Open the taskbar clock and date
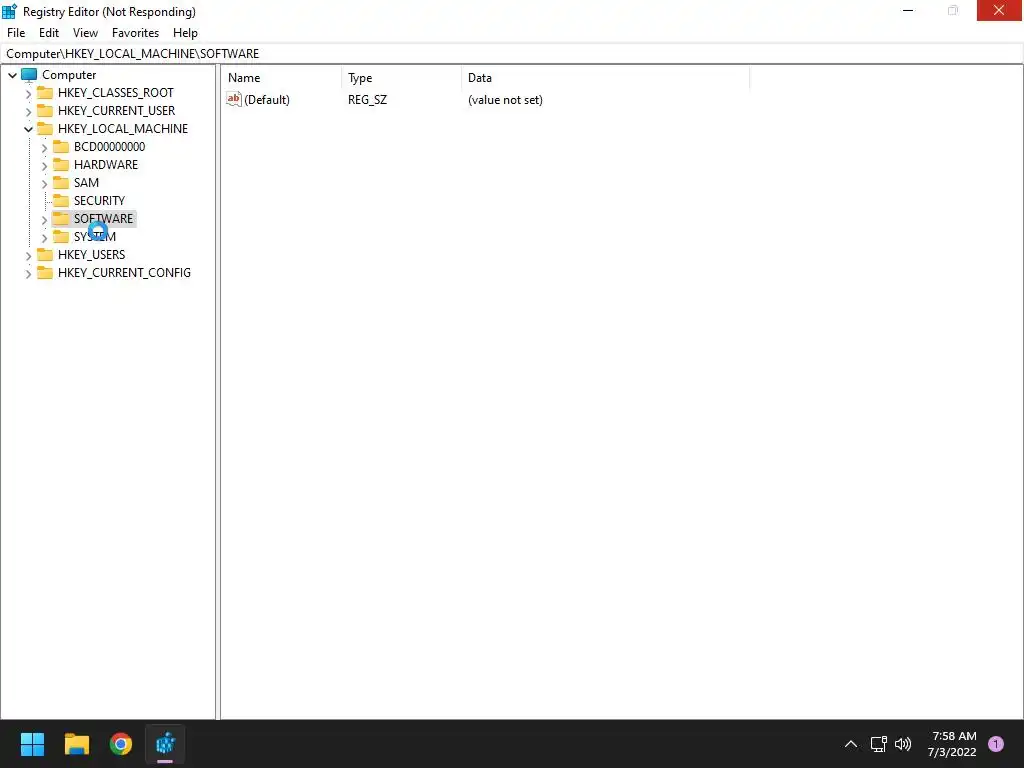Viewport: 1024px width, 768px height. 952,744
